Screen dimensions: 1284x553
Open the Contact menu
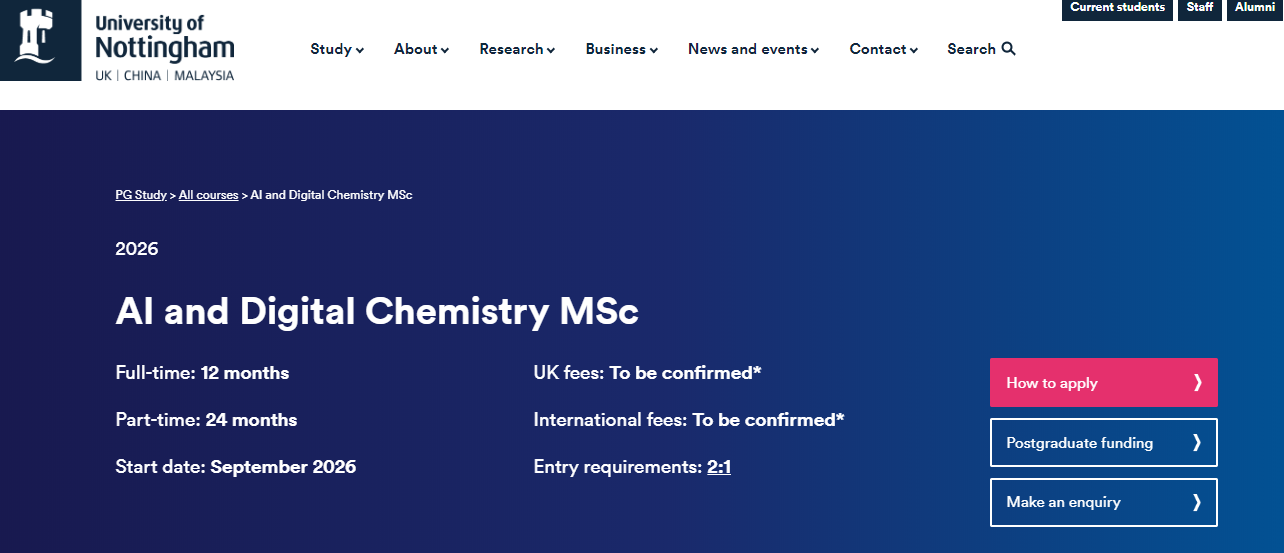883,49
